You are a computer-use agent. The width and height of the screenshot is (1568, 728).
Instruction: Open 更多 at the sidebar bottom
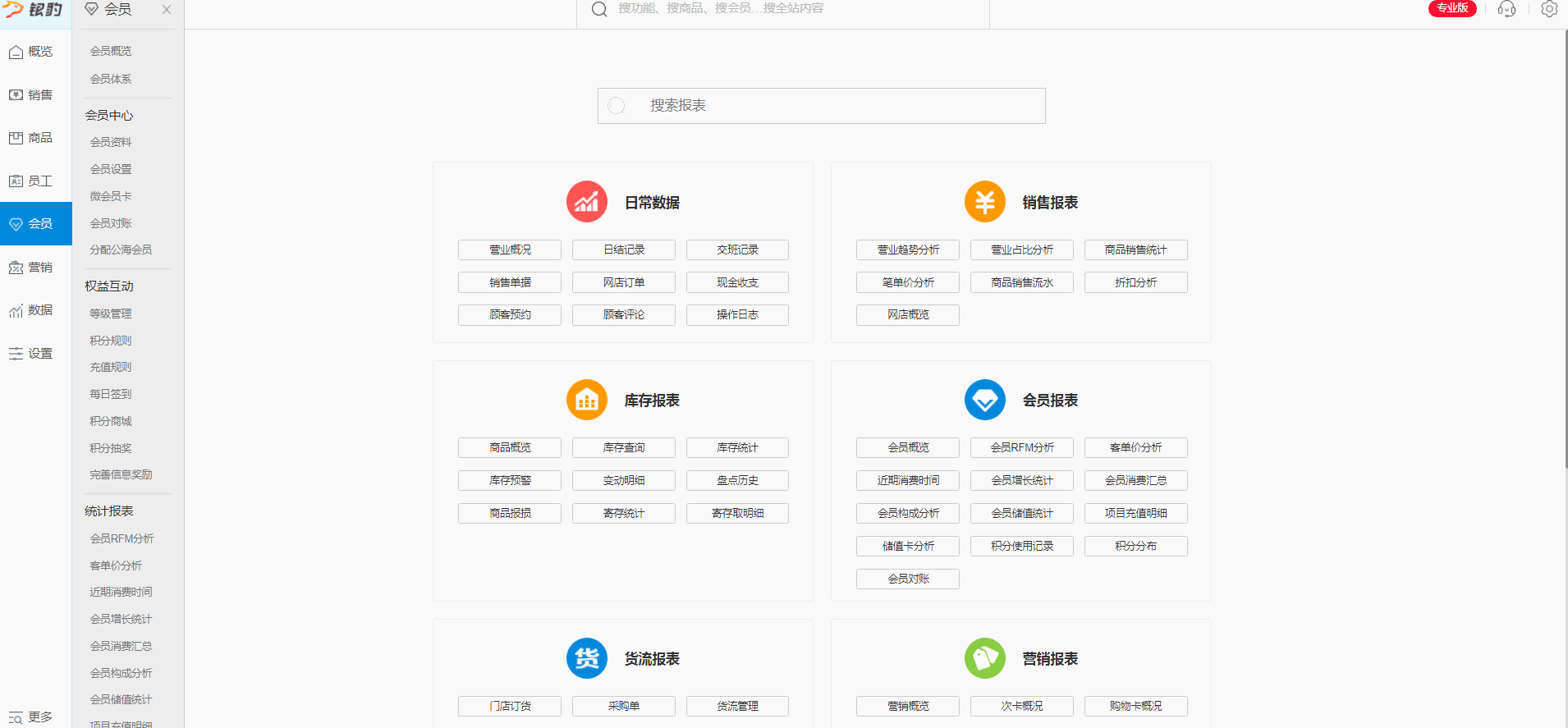[x=31, y=717]
